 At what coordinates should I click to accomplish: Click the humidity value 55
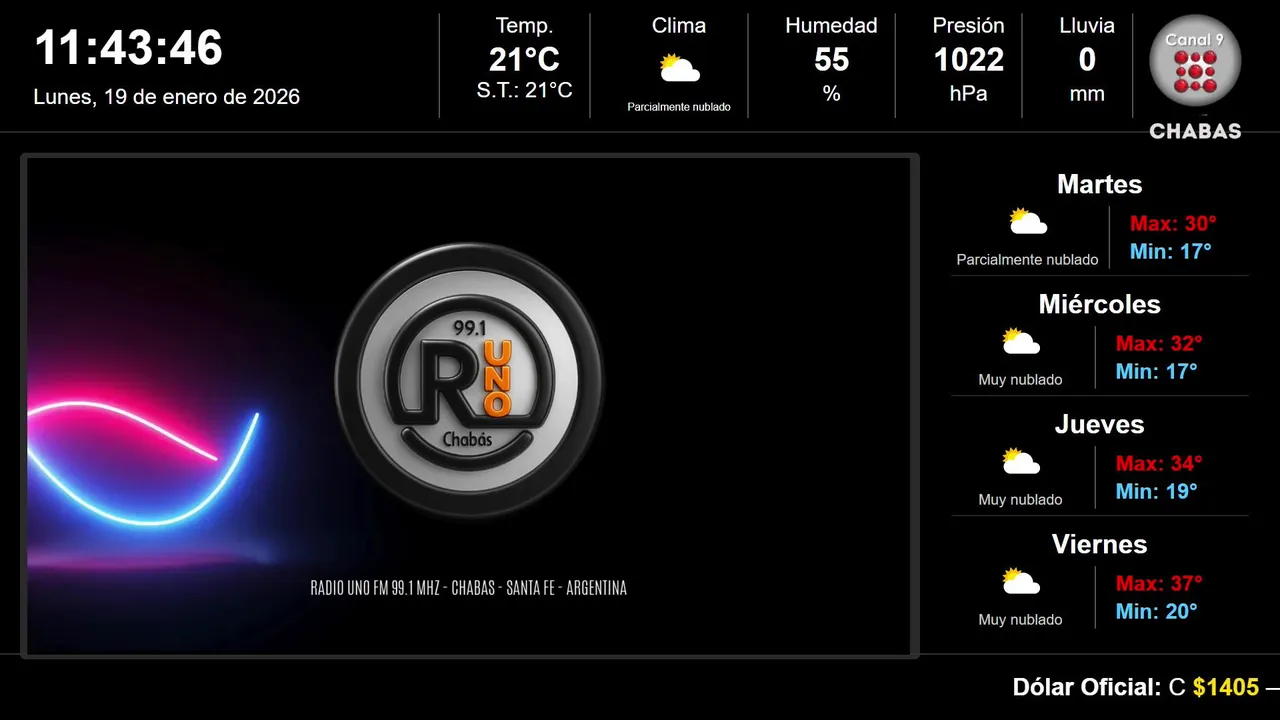click(x=831, y=60)
